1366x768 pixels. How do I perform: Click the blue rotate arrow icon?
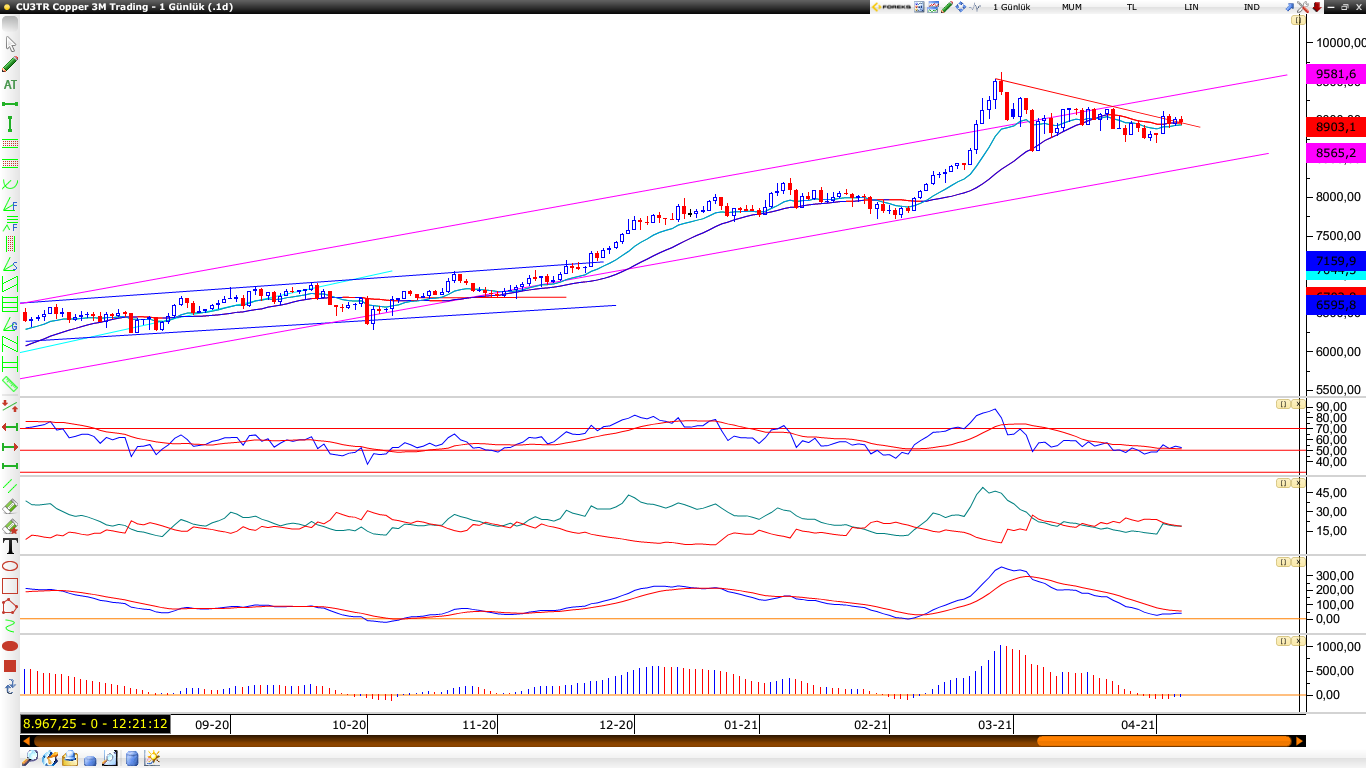[11, 687]
